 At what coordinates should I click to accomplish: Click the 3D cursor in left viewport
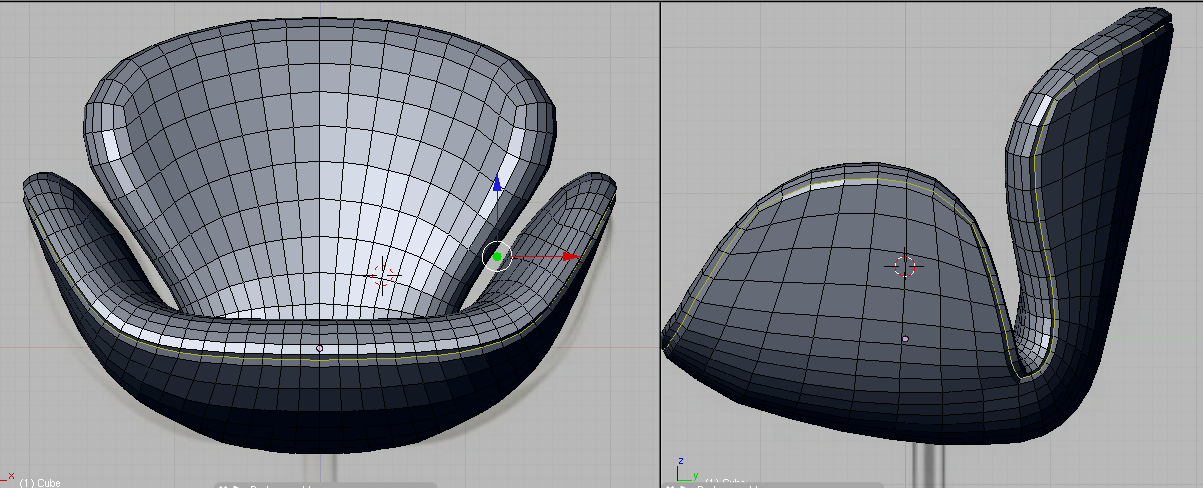click(384, 274)
